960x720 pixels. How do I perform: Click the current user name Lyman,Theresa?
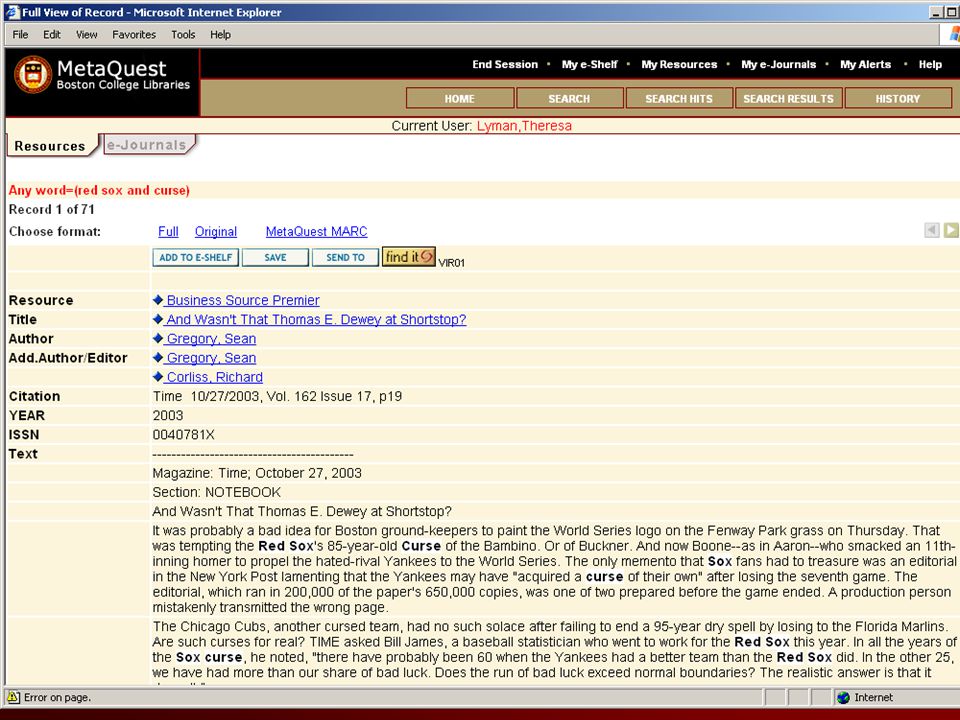tap(524, 126)
